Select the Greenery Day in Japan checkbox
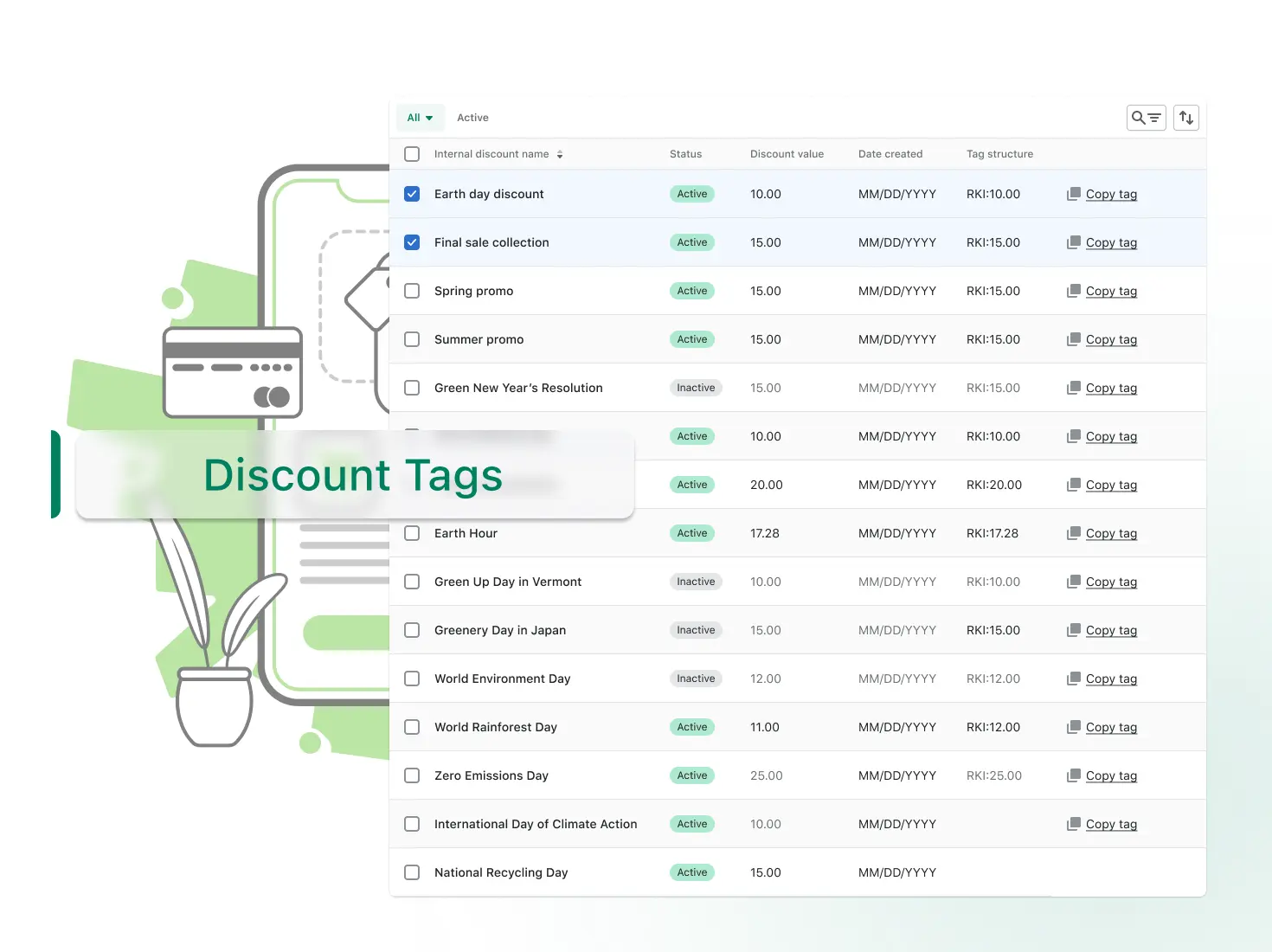Viewport: 1272px width, 952px height. (x=412, y=630)
